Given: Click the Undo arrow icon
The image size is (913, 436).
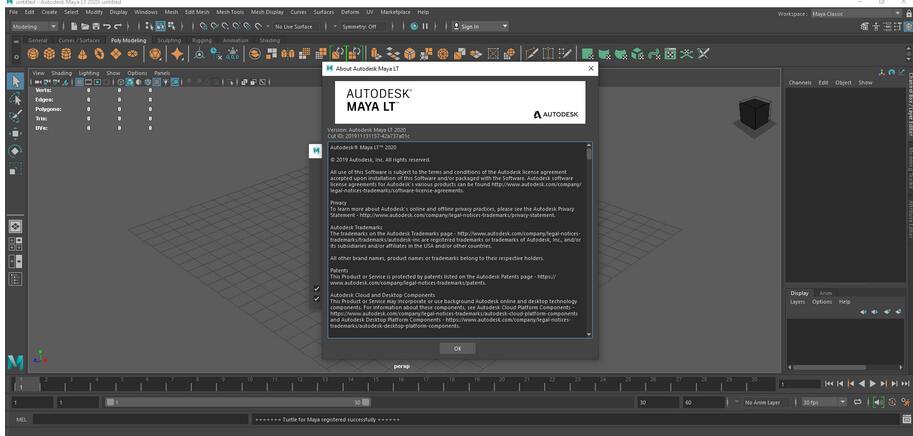Looking at the screenshot, I should click(107, 26).
